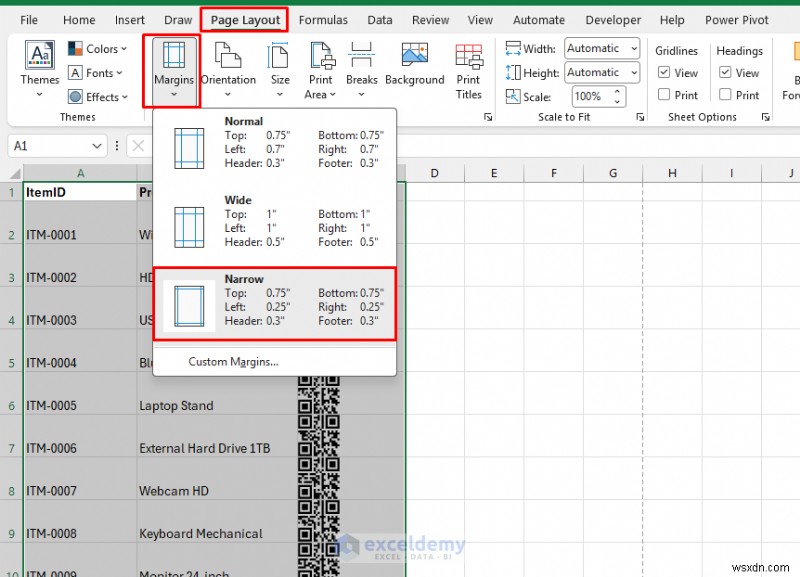Click the Width scale icon
800x577 pixels.
pos(513,48)
